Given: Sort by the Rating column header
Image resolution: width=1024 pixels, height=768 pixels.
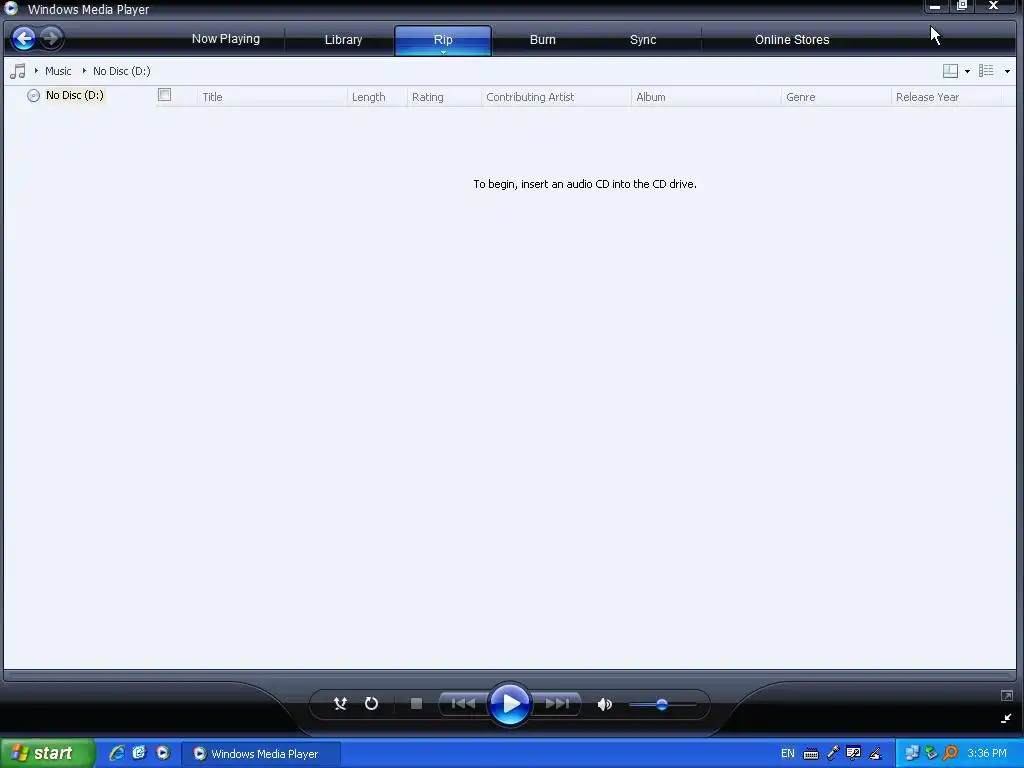Looking at the screenshot, I should click(443, 97).
